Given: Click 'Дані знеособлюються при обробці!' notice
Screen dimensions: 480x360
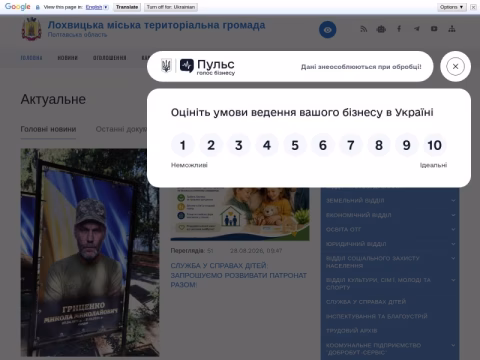Looking at the screenshot, I should (361, 67).
